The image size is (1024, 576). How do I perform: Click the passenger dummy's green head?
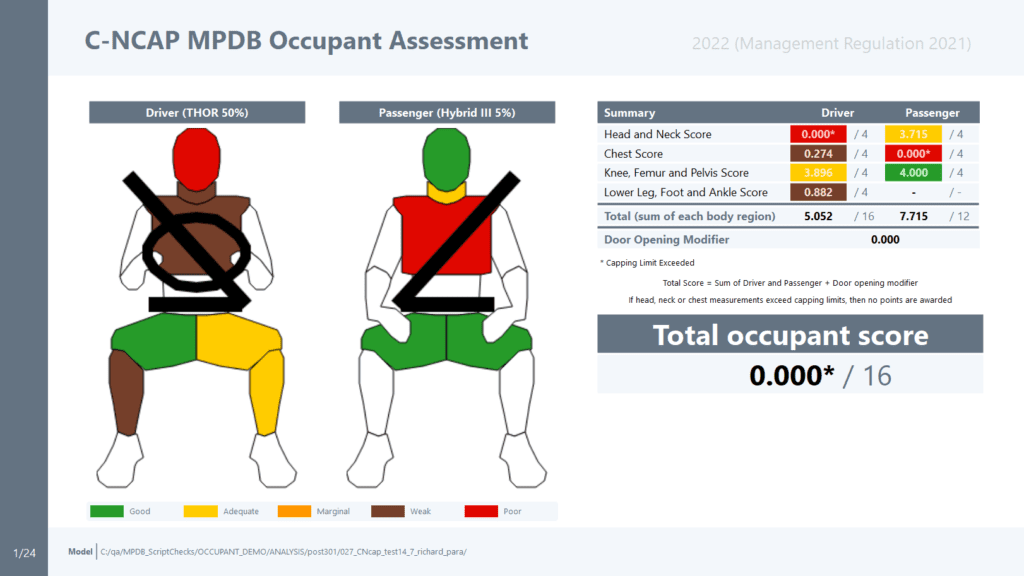(447, 159)
